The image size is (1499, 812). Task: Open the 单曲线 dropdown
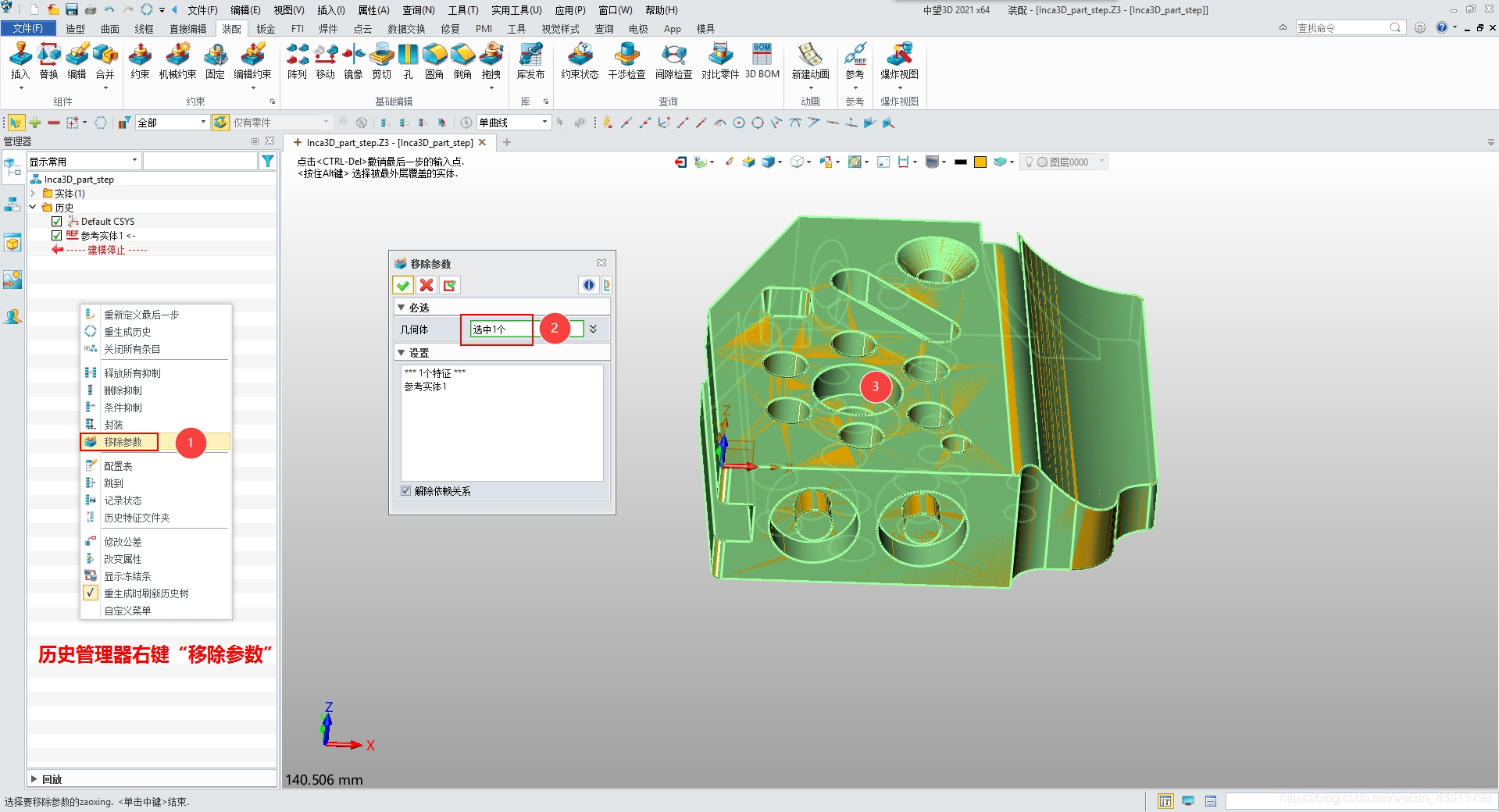coord(514,123)
